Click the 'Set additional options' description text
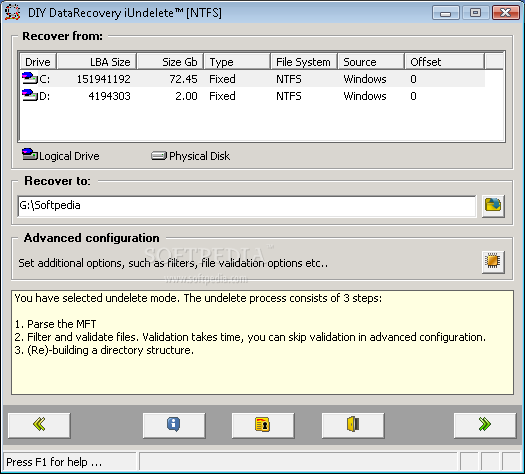The width and height of the screenshot is (525, 474). (x=173, y=263)
